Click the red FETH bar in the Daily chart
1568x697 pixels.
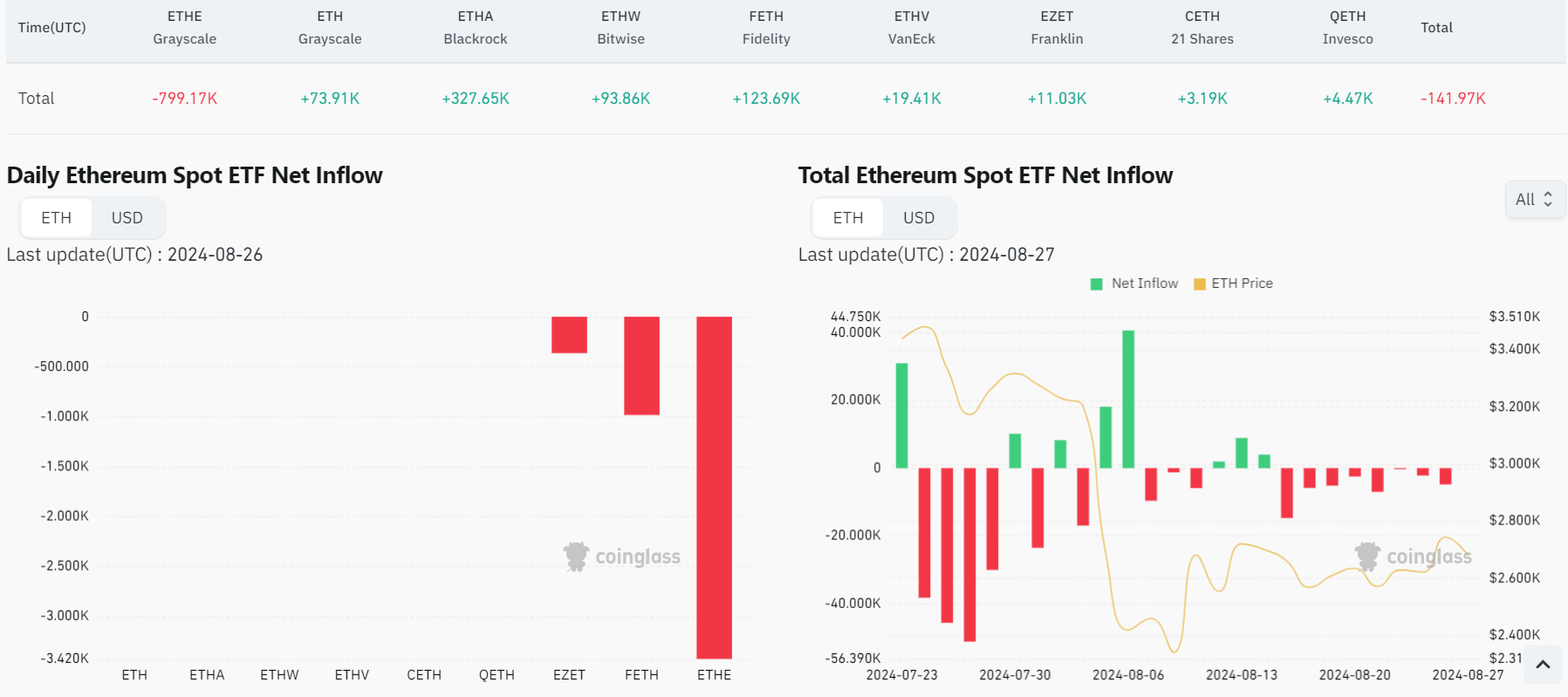point(641,366)
